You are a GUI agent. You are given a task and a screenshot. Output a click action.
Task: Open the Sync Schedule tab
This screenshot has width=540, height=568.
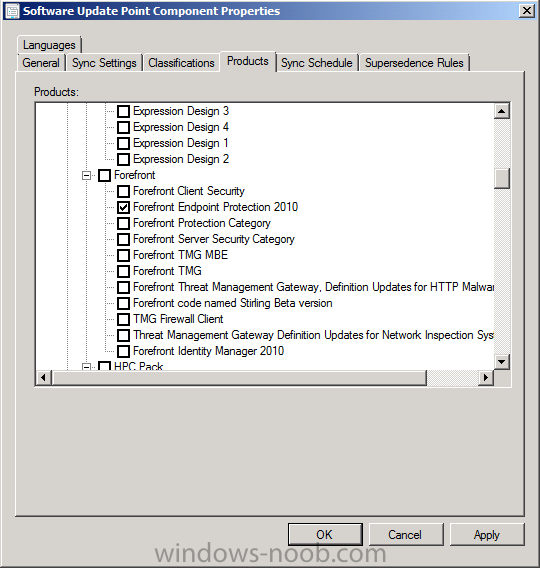pos(317,63)
